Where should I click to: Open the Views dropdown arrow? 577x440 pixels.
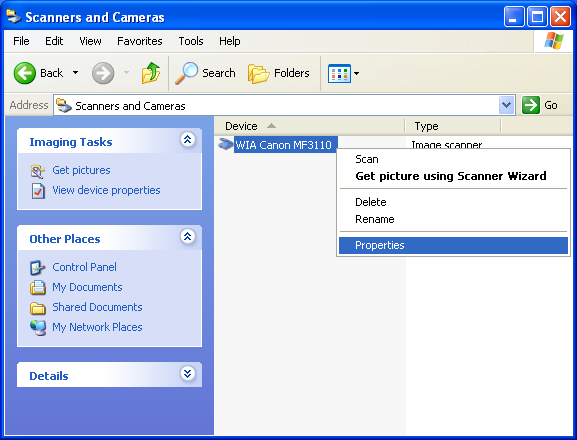point(356,73)
